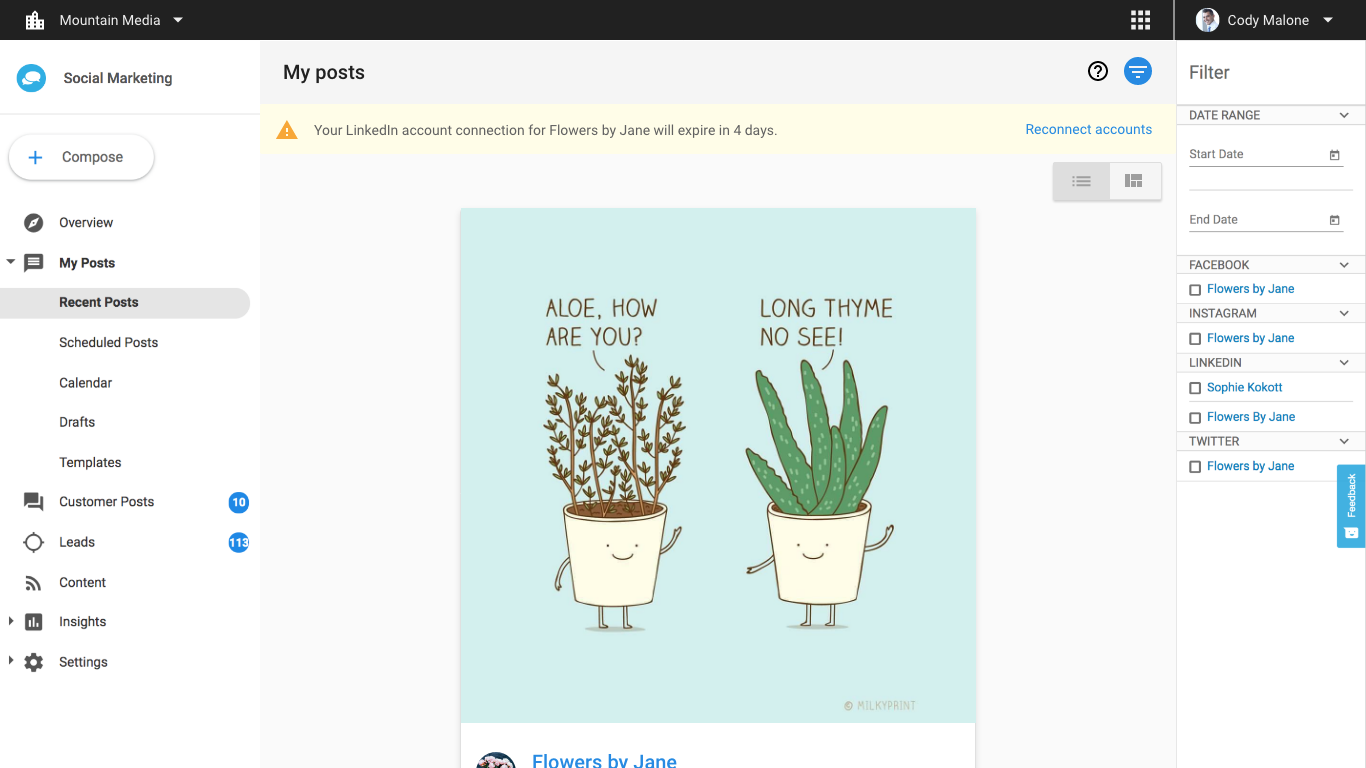This screenshot has width=1366, height=768.
Task: Click the Insights bar chart icon
Action: (34, 622)
